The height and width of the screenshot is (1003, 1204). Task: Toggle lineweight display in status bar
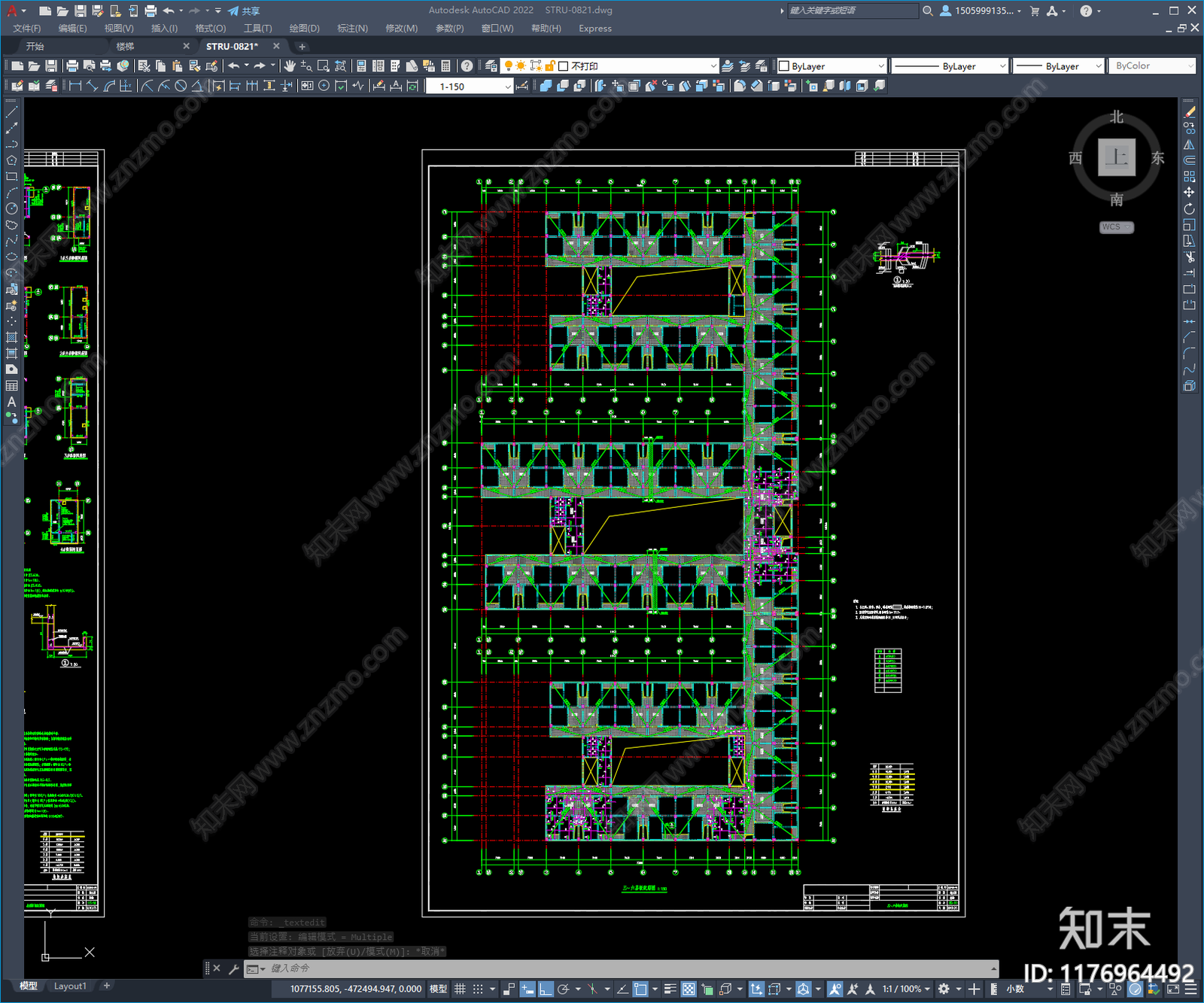pyautogui.click(x=670, y=989)
